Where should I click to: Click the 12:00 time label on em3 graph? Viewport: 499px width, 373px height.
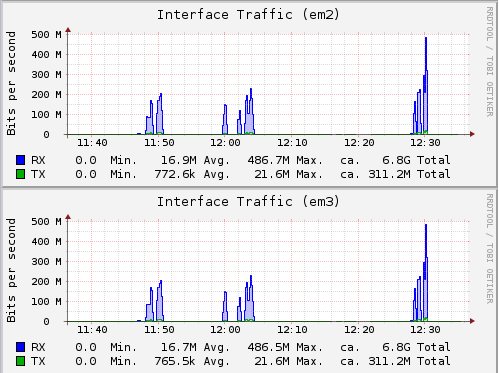pyautogui.click(x=225, y=330)
